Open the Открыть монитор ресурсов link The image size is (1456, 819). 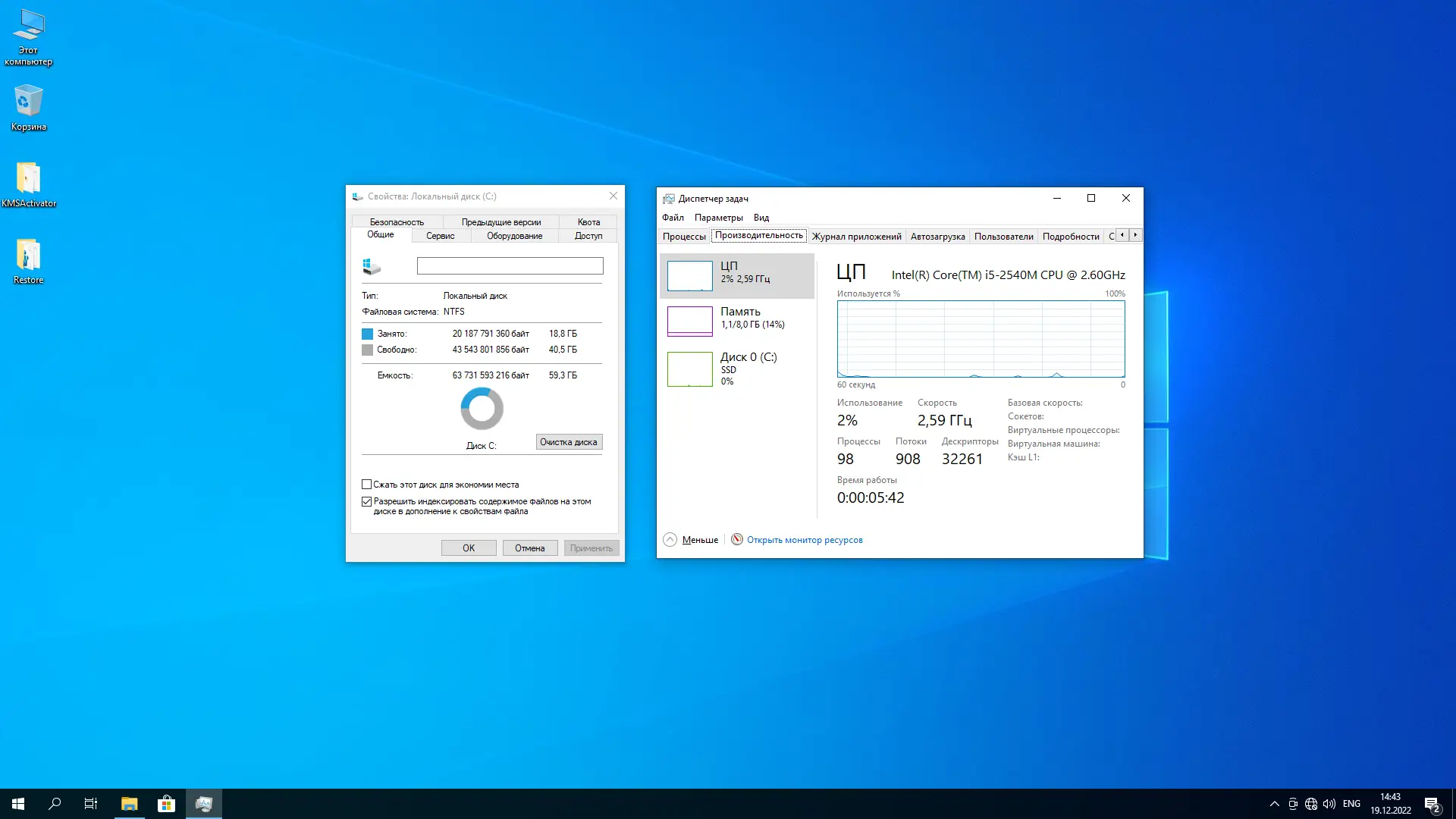point(805,539)
